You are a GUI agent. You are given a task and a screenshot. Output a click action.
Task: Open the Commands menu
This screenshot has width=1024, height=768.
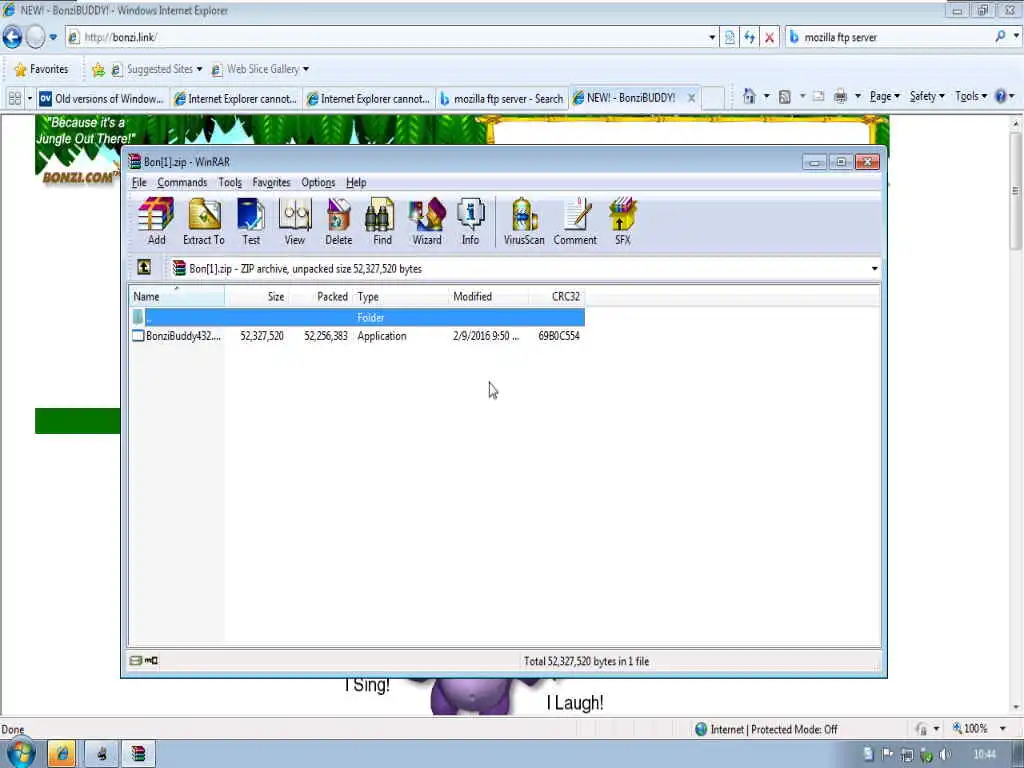[182, 182]
